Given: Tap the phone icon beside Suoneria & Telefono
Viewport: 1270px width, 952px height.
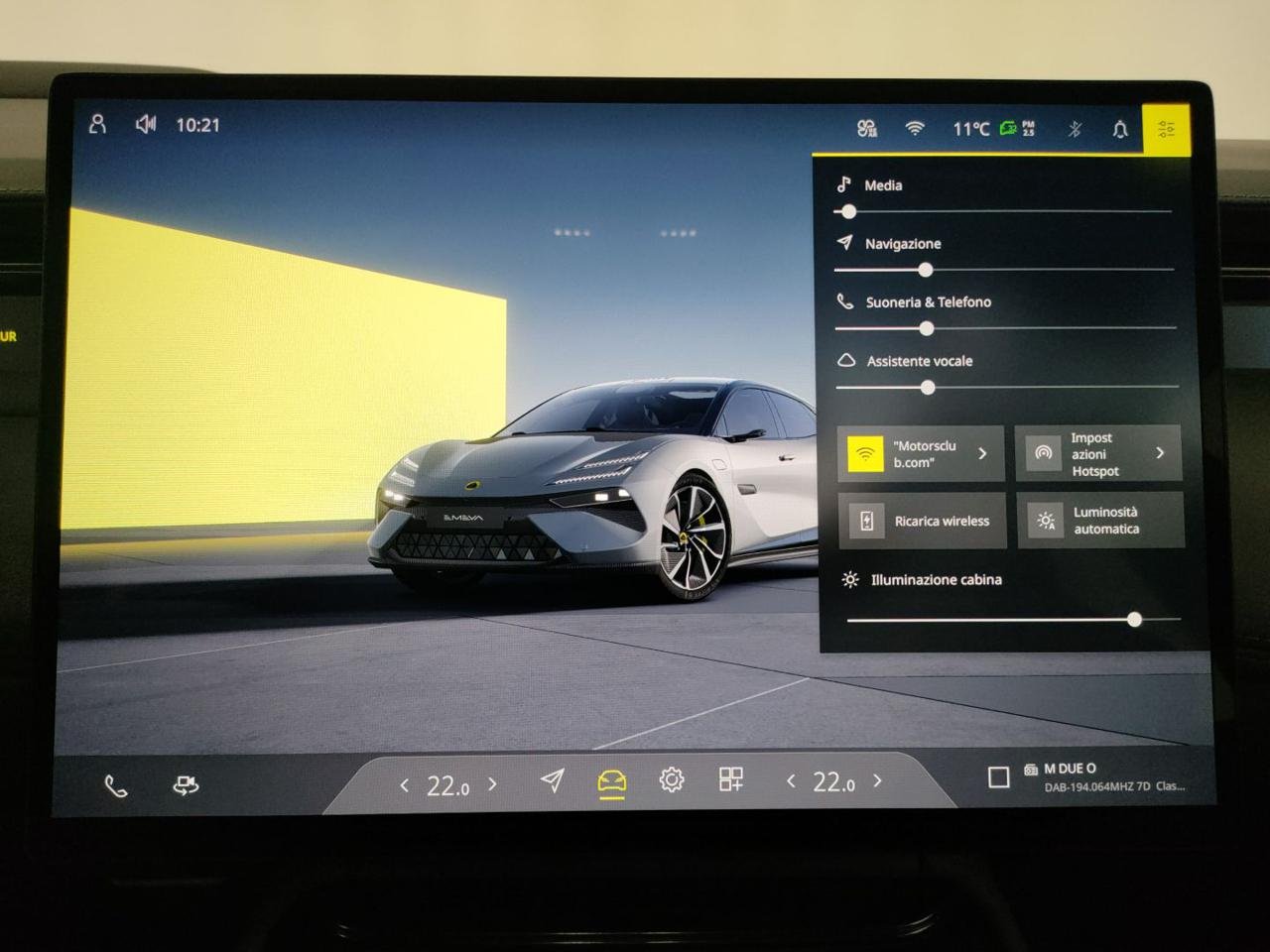Looking at the screenshot, I should tap(845, 300).
